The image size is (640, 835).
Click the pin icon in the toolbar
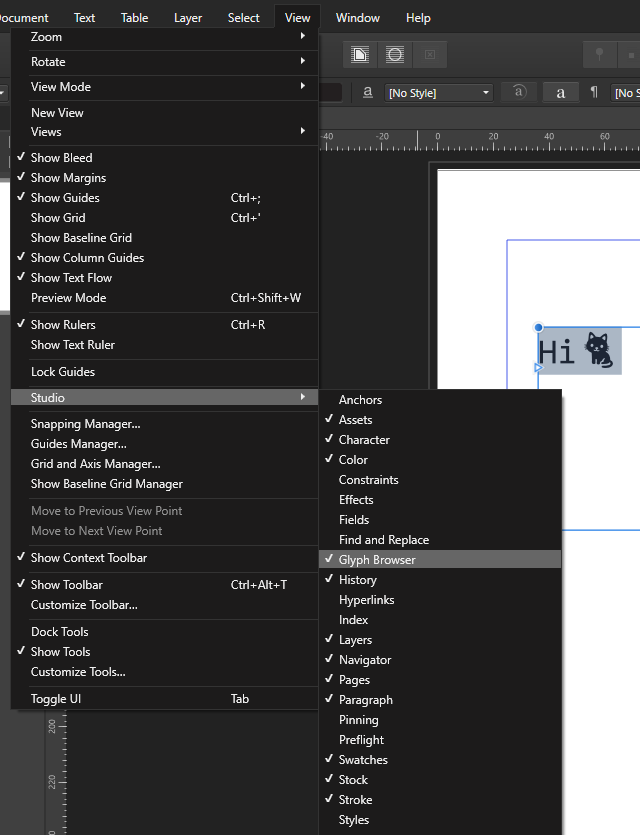pyautogui.click(x=600, y=55)
